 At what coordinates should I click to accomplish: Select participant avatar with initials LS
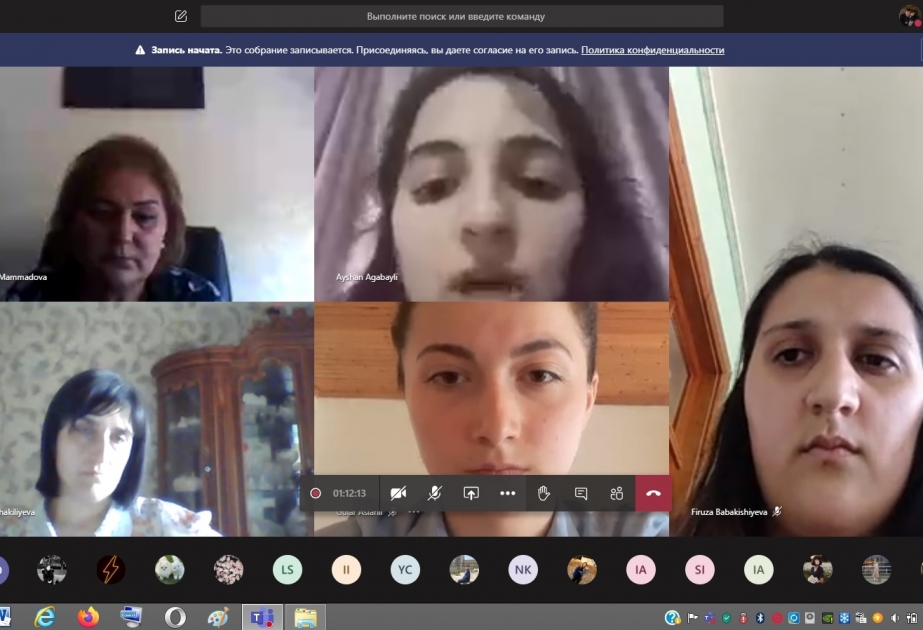[287, 570]
